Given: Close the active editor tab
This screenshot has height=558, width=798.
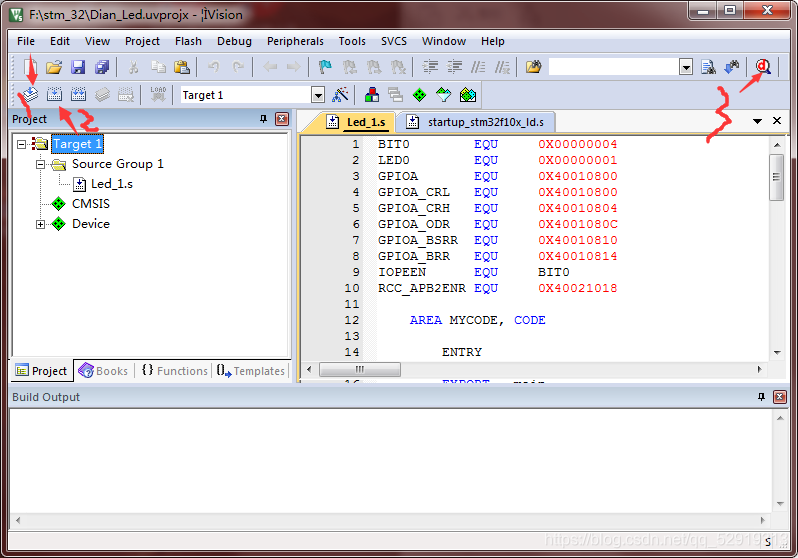Looking at the screenshot, I should click(777, 121).
